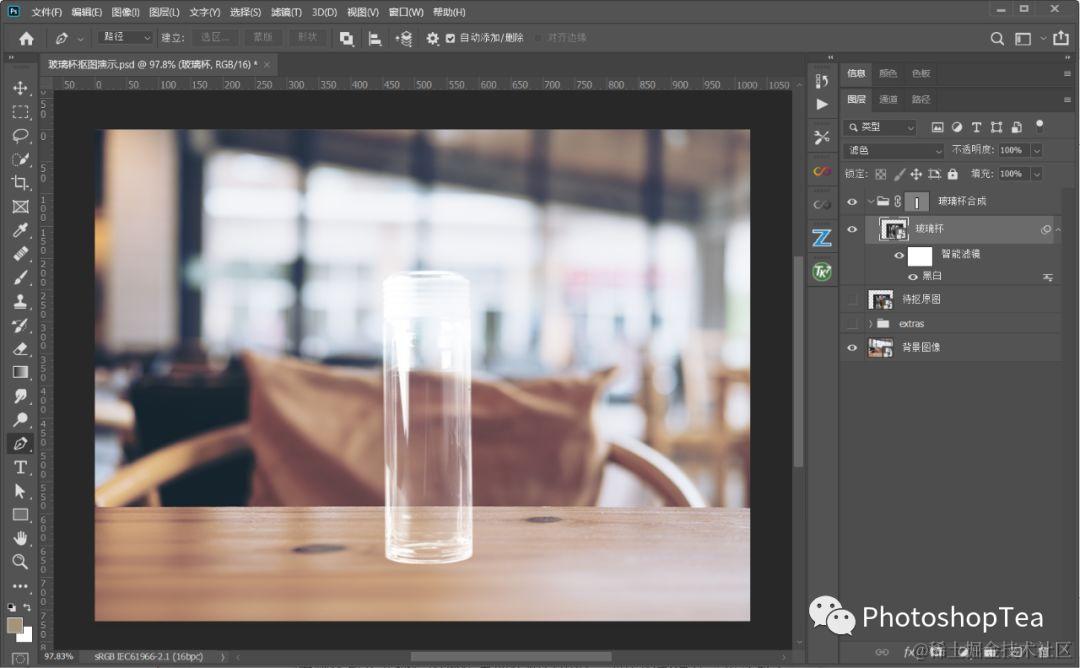
Task: Open the blue Z plugin panel
Action: click(x=822, y=238)
